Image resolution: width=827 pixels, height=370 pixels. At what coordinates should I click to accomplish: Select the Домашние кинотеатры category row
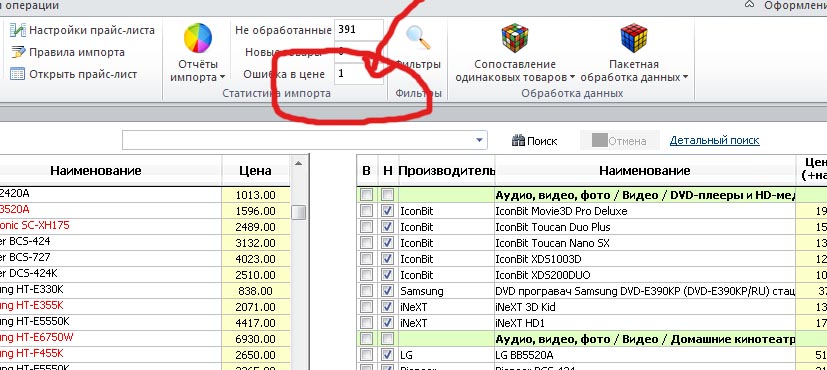[645, 339]
